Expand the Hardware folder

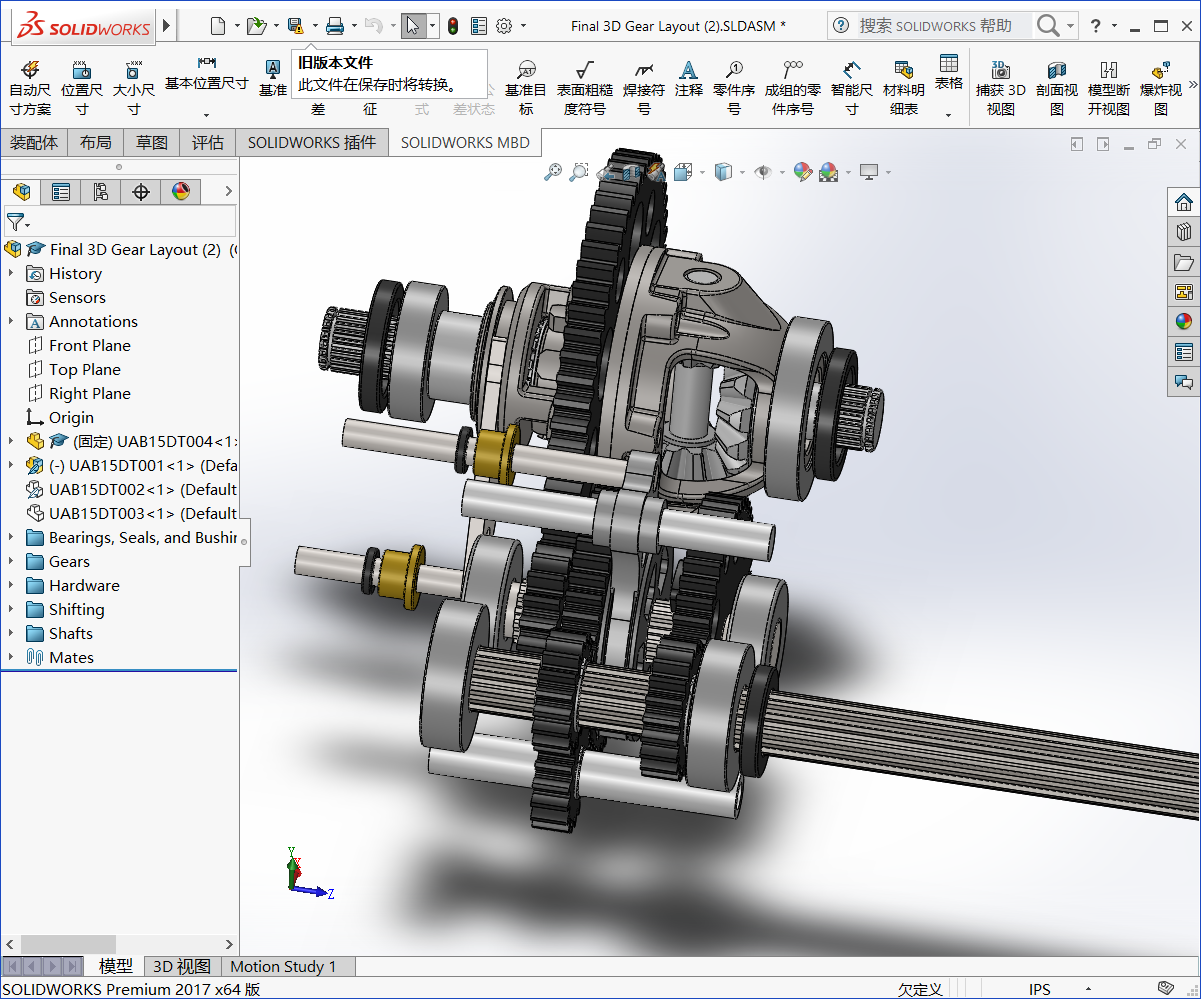click(x=11, y=585)
